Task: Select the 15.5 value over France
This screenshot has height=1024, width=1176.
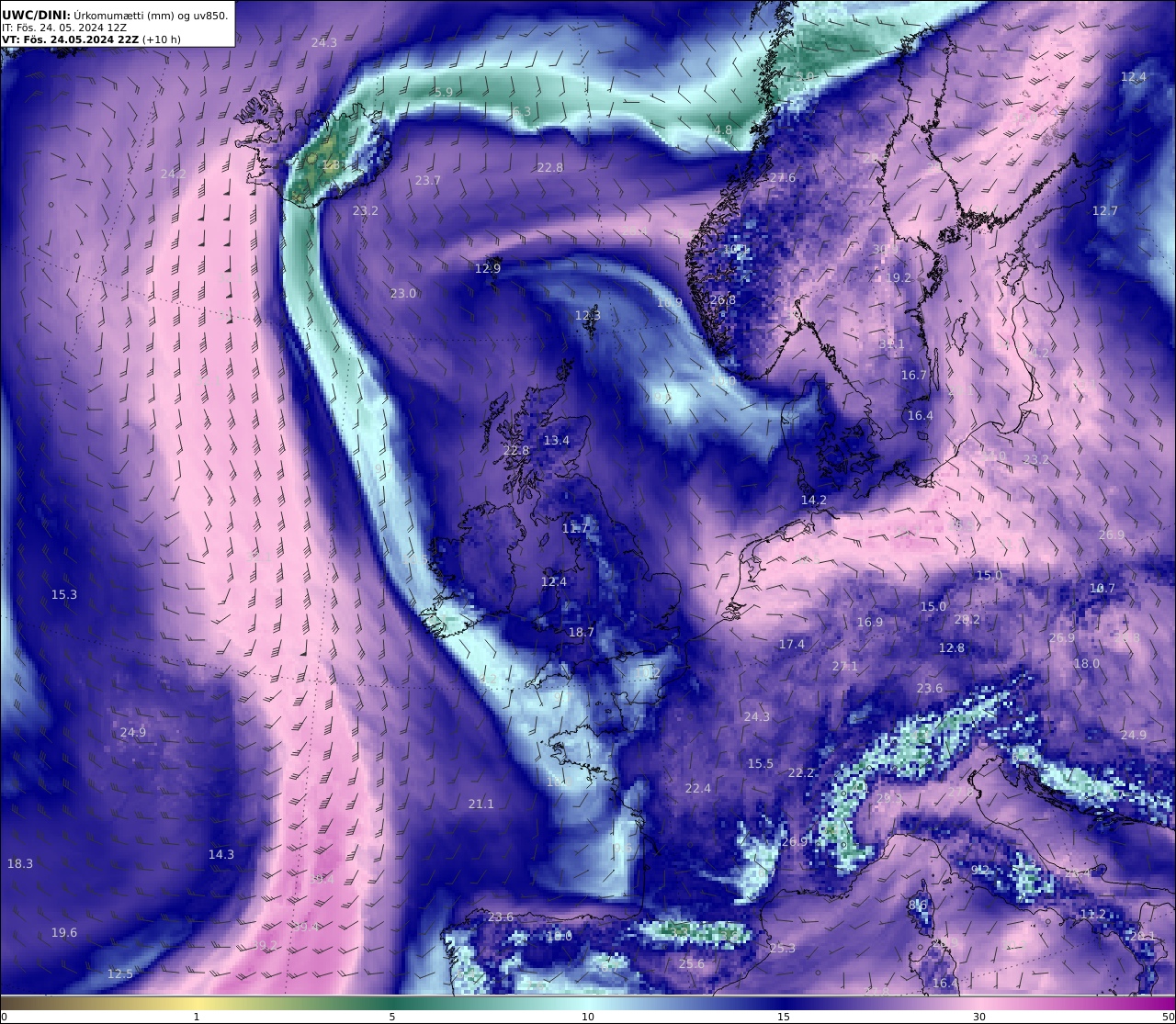Action: click(x=761, y=764)
